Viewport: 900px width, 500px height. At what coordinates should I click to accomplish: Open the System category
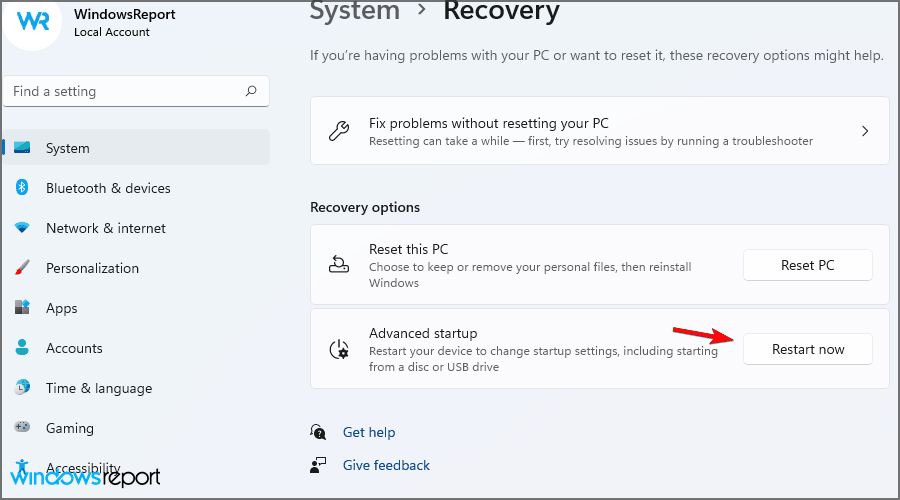pos(136,148)
